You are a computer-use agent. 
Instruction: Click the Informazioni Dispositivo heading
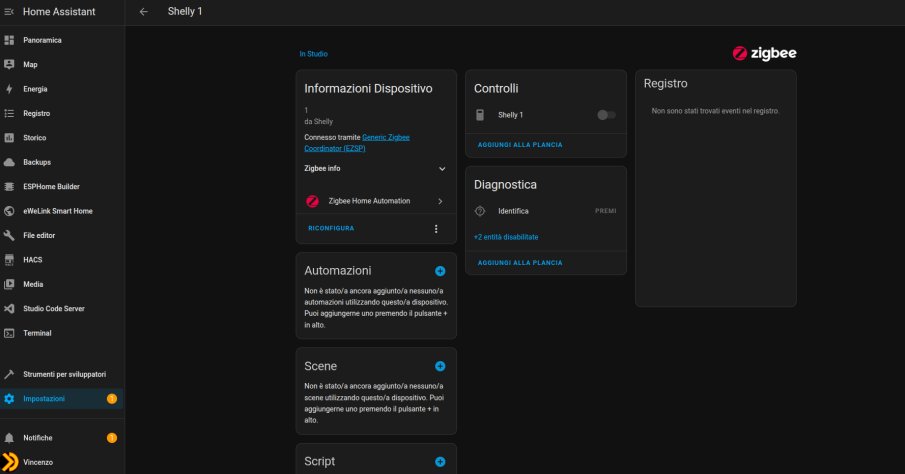click(368, 88)
